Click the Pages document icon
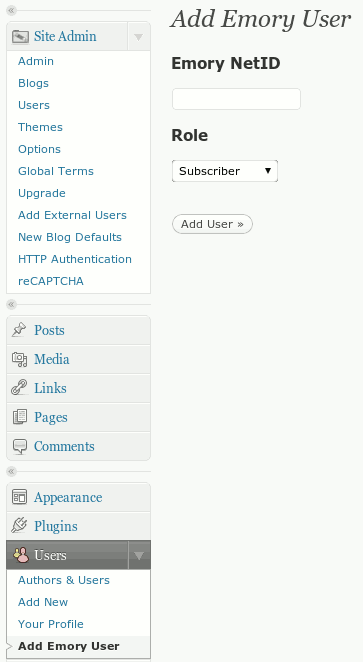 point(19,417)
